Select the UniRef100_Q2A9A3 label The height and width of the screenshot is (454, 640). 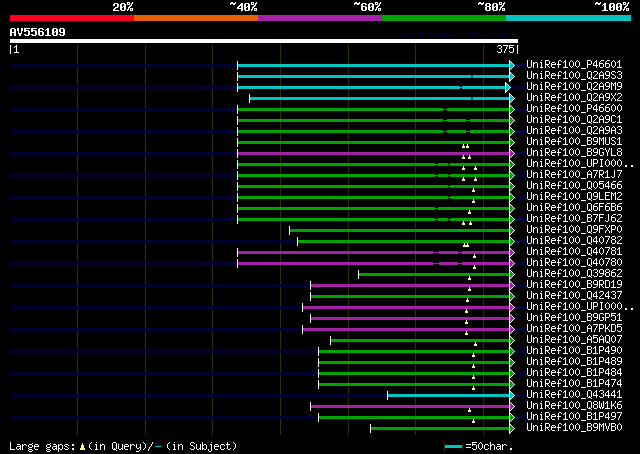(x=574, y=131)
